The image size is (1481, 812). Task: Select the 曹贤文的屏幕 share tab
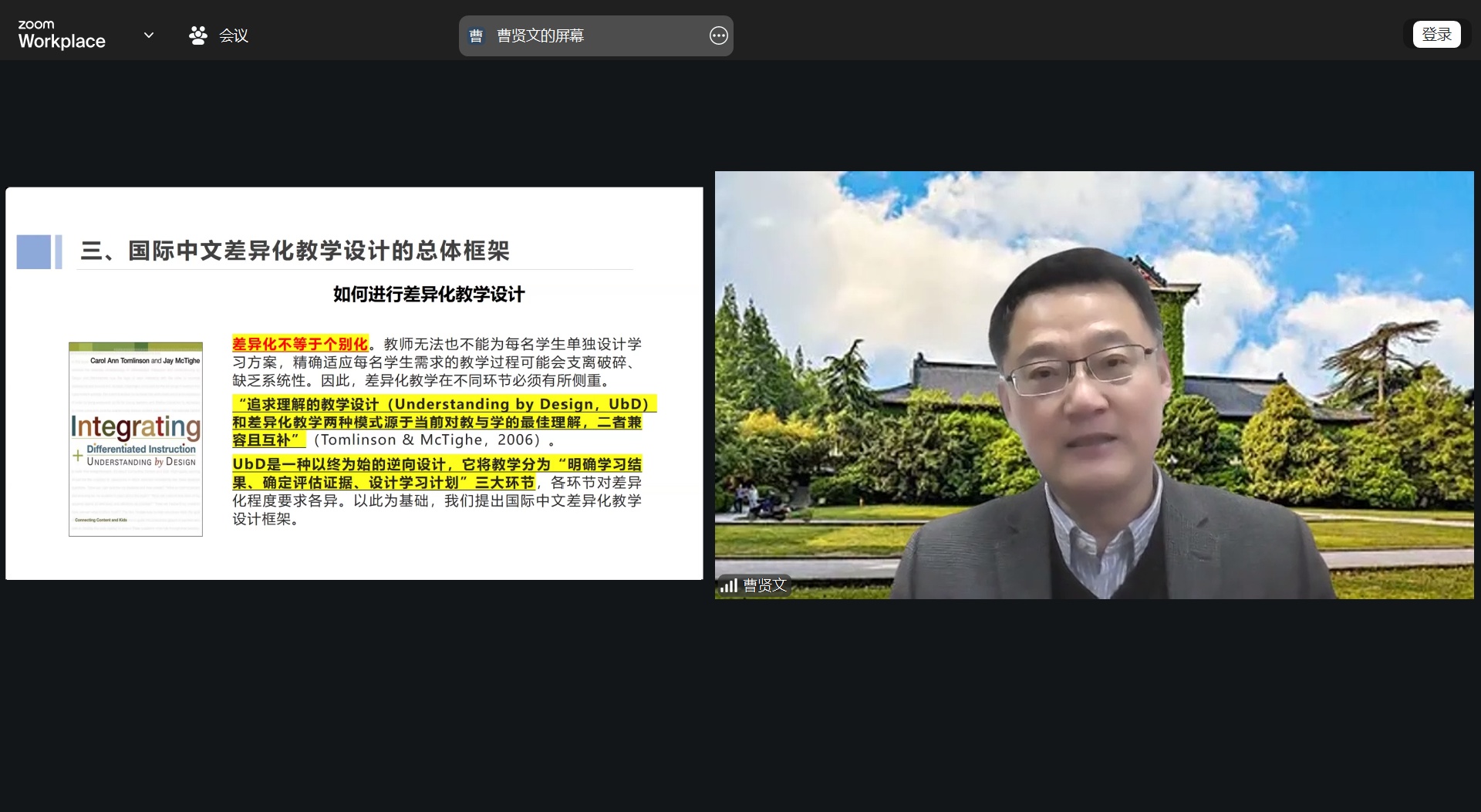[x=540, y=35]
